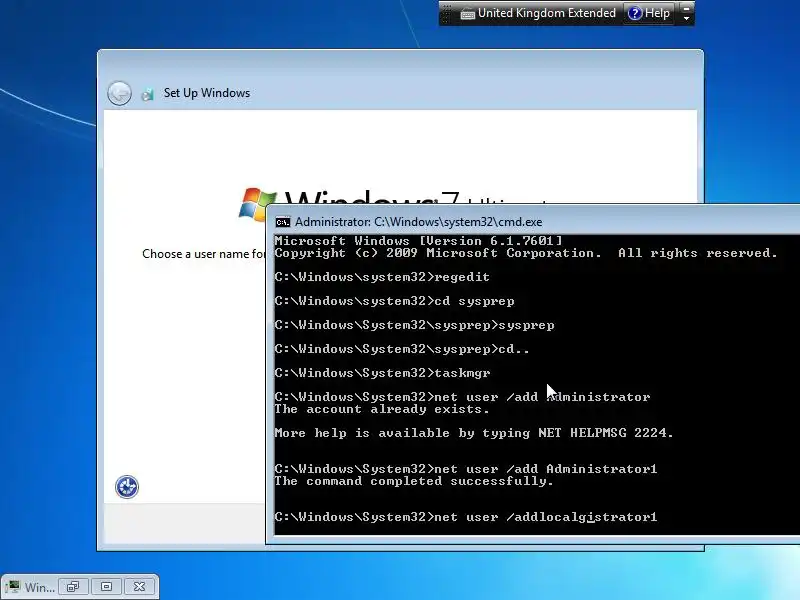Image resolution: width=800 pixels, height=600 pixels.
Task: Click the Set Up Windows small icon
Action: pos(147,94)
